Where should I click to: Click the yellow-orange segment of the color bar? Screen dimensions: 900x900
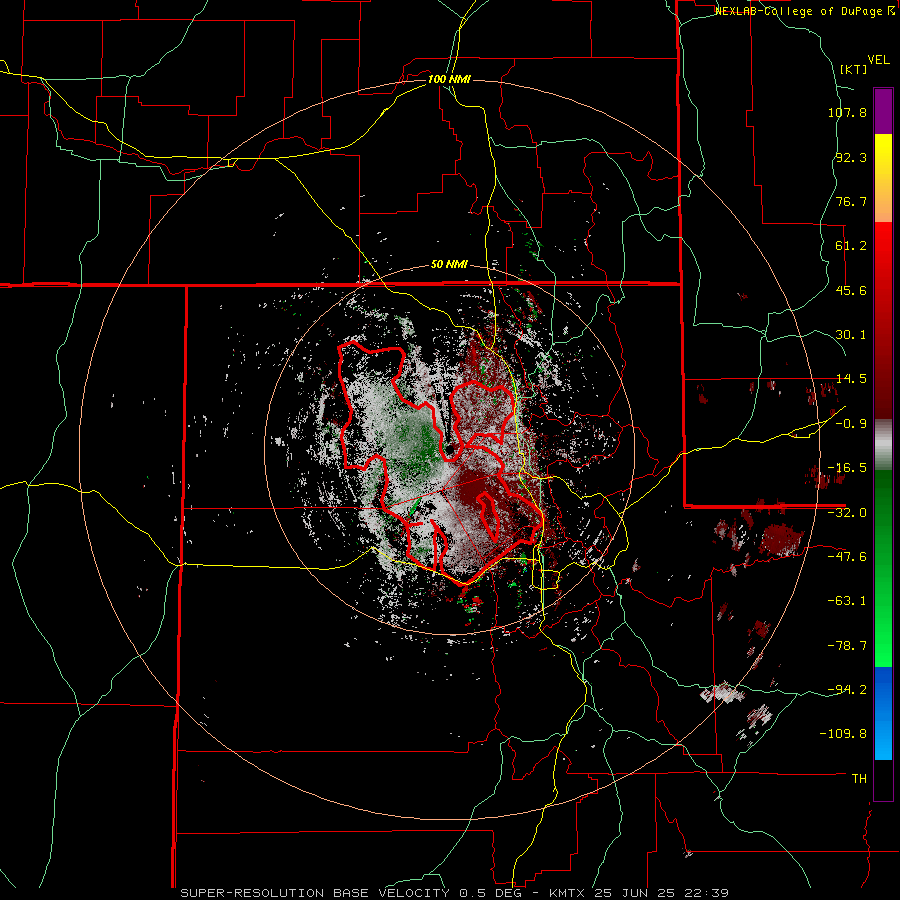tap(883, 178)
